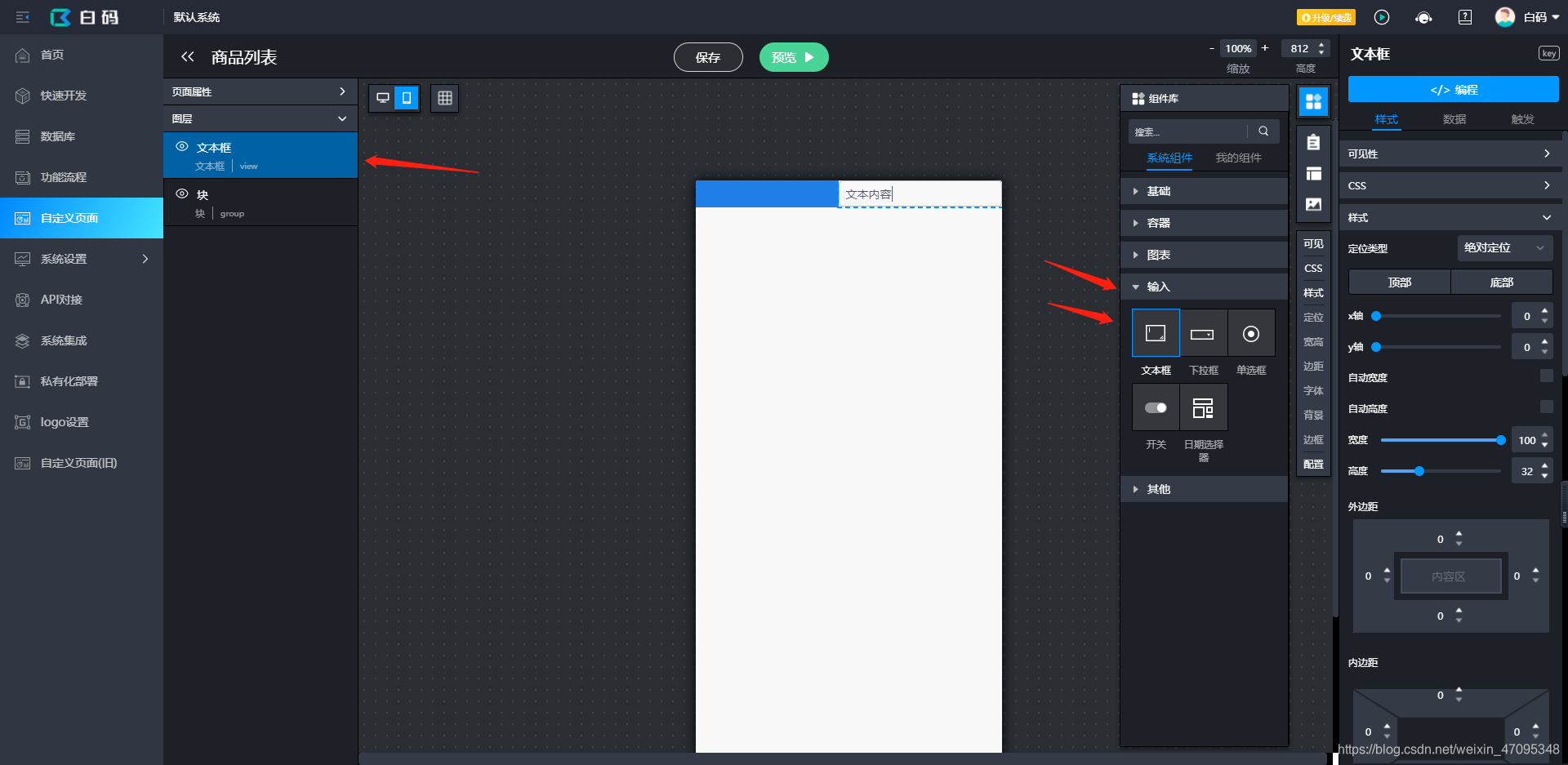The height and width of the screenshot is (765, 1568).
Task: Enable 自动高度 checkbox
Action: coord(1546,407)
